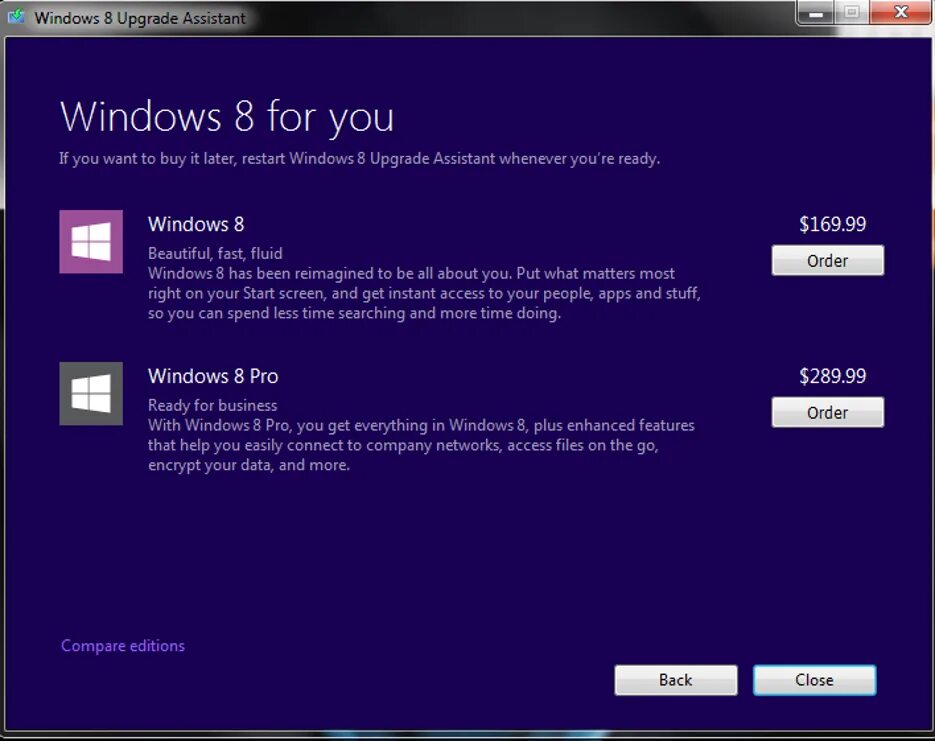
Task: Click the 'Windows 8 Upgrade Assistant' title bar text
Action: (140, 18)
